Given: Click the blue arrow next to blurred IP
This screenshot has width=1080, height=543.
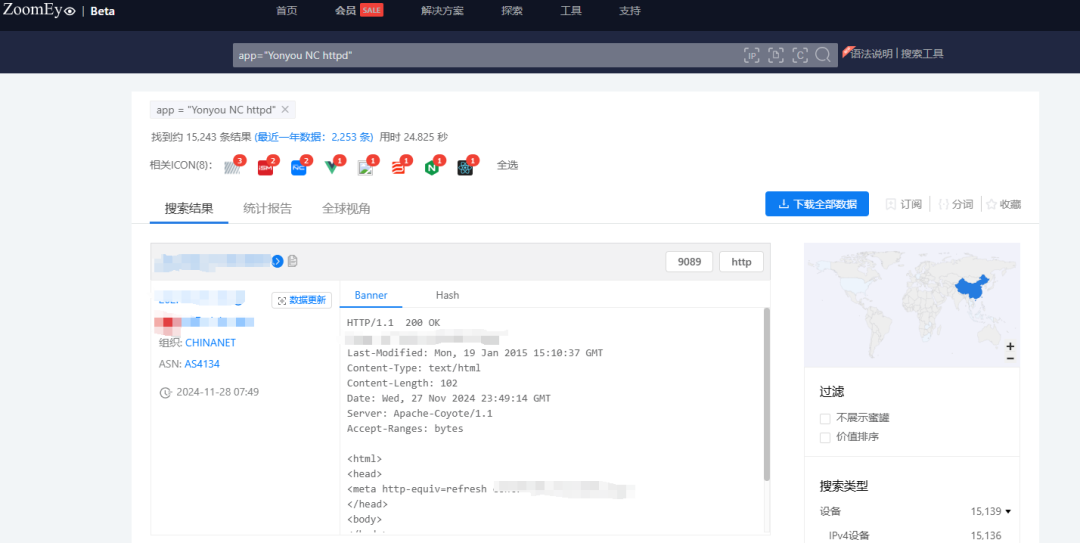Looking at the screenshot, I should pos(278,261).
